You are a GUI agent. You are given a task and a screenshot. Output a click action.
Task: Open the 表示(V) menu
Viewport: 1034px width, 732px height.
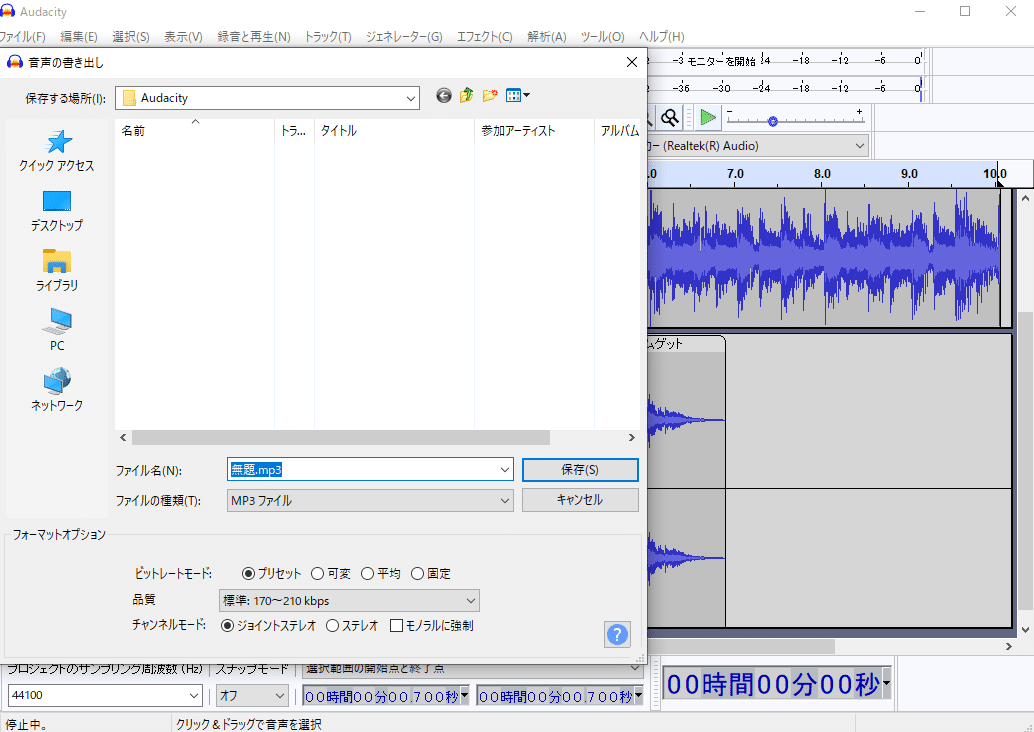click(183, 37)
